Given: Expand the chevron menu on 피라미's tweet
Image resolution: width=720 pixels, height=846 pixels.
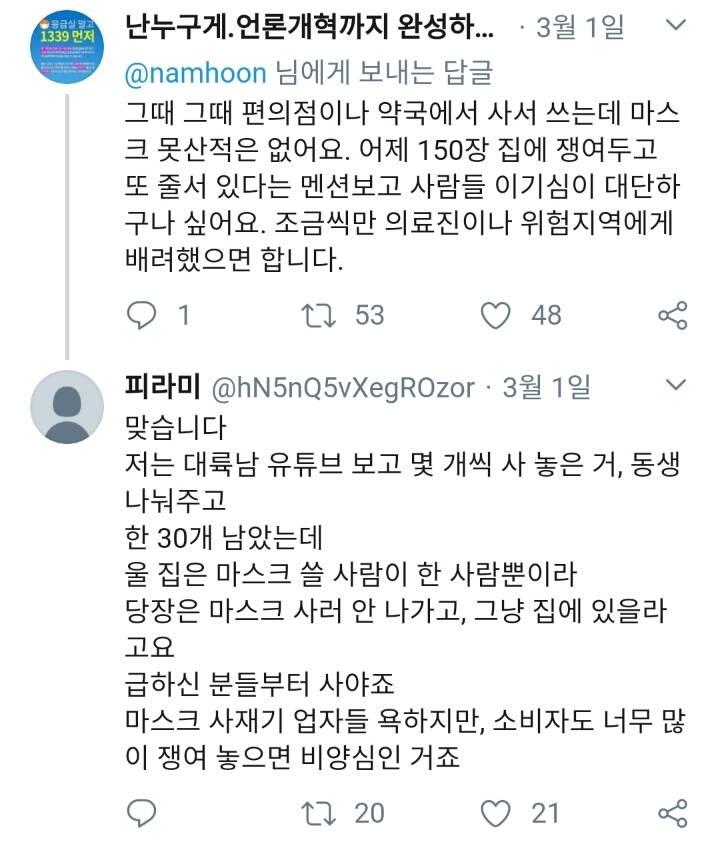Looking at the screenshot, I should click(676, 385).
